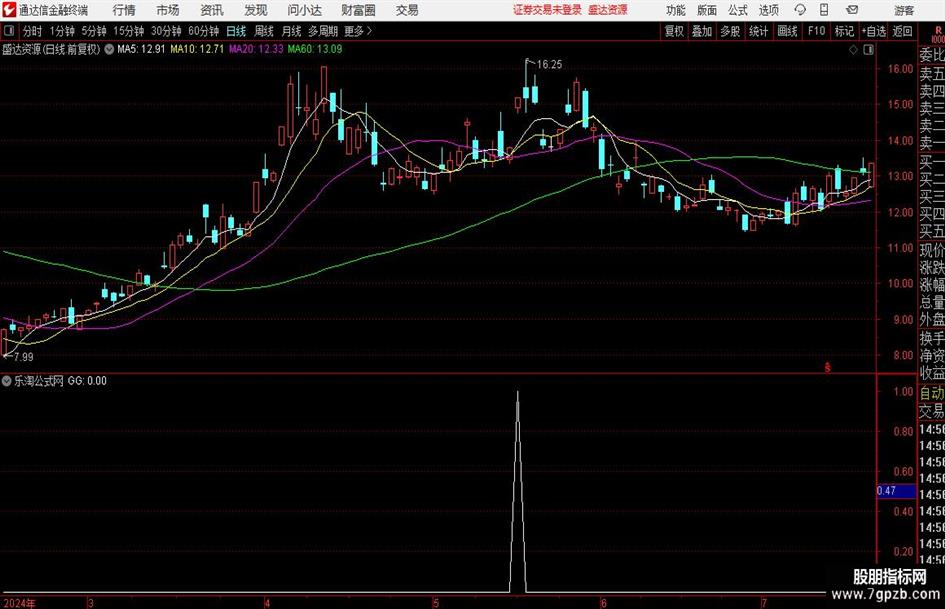
Task: Click the MA20: 12.33 value
Action: coord(256,49)
